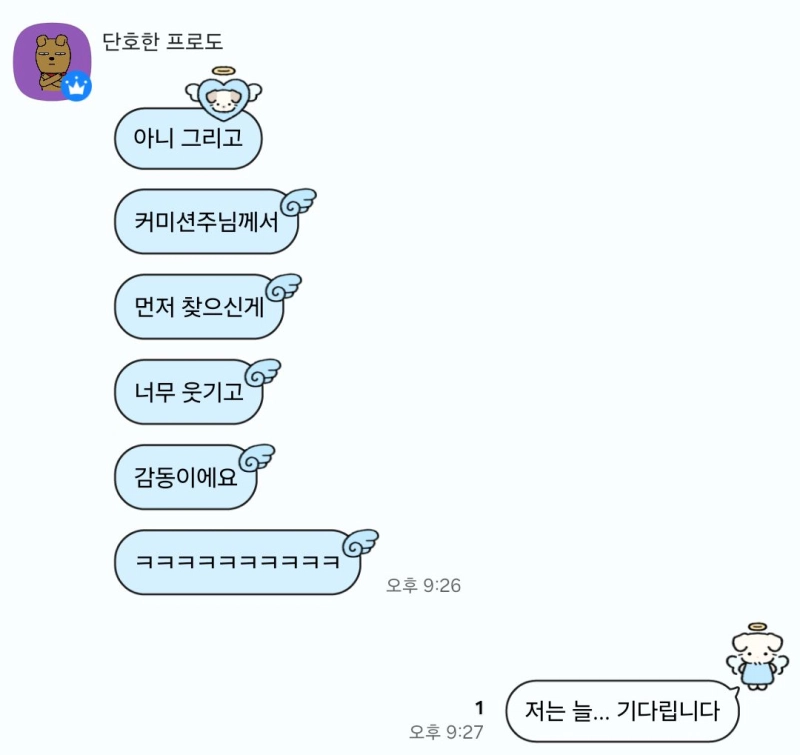Select the message bubble 너무 웃기고
Screen dimensions: 800x755
[x=188, y=392]
